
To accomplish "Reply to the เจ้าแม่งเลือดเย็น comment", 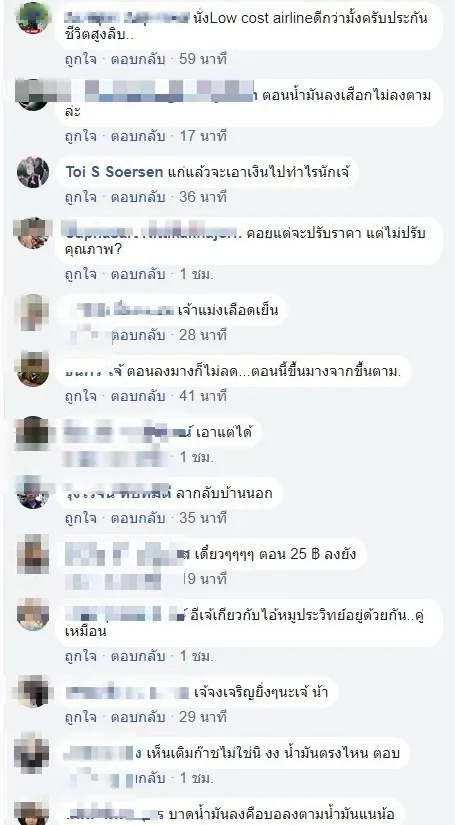I will [x=138, y=335].
